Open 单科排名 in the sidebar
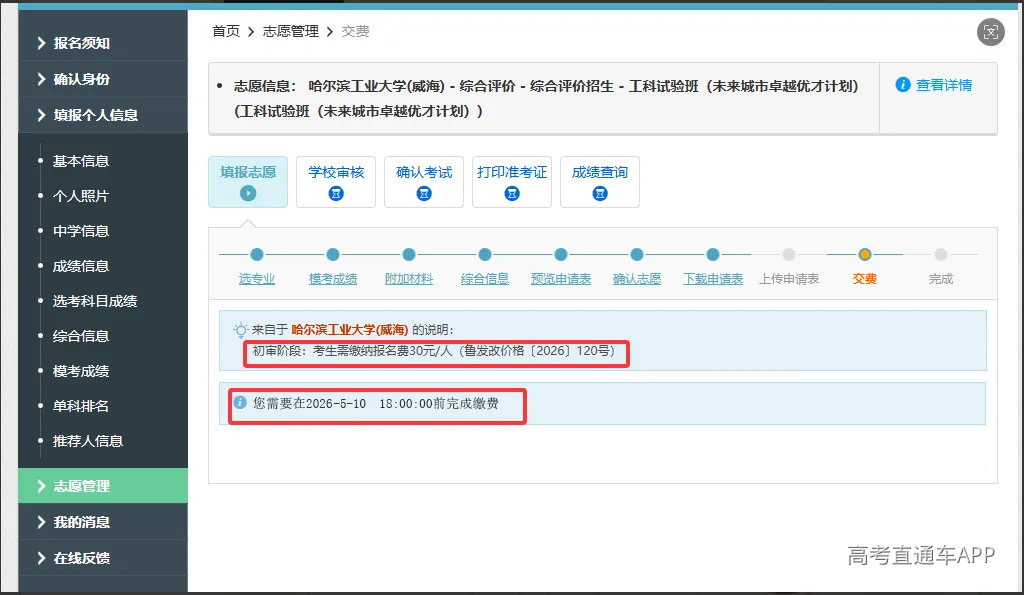1024x595 pixels. pyautogui.click(x=81, y=406)
